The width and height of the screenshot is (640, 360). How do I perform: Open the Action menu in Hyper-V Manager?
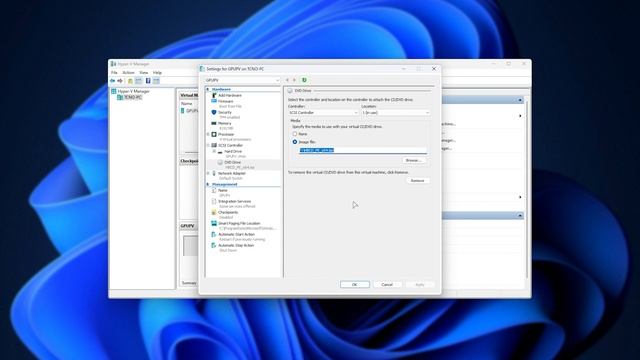pos(129,73)
